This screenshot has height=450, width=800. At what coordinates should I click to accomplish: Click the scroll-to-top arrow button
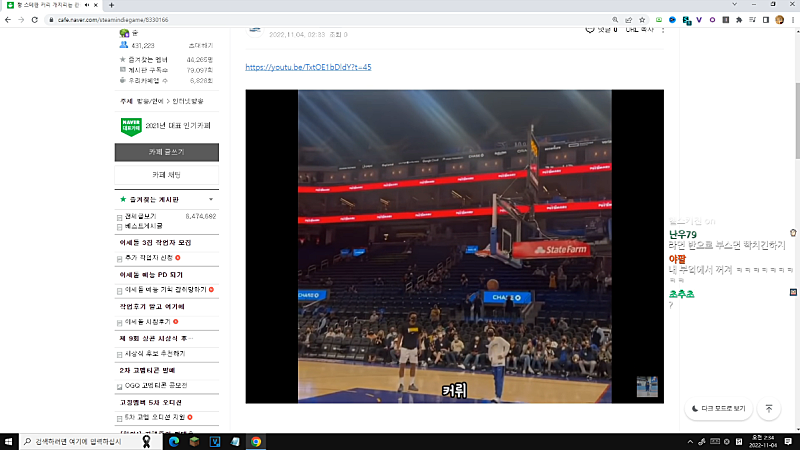coord(769,409)
